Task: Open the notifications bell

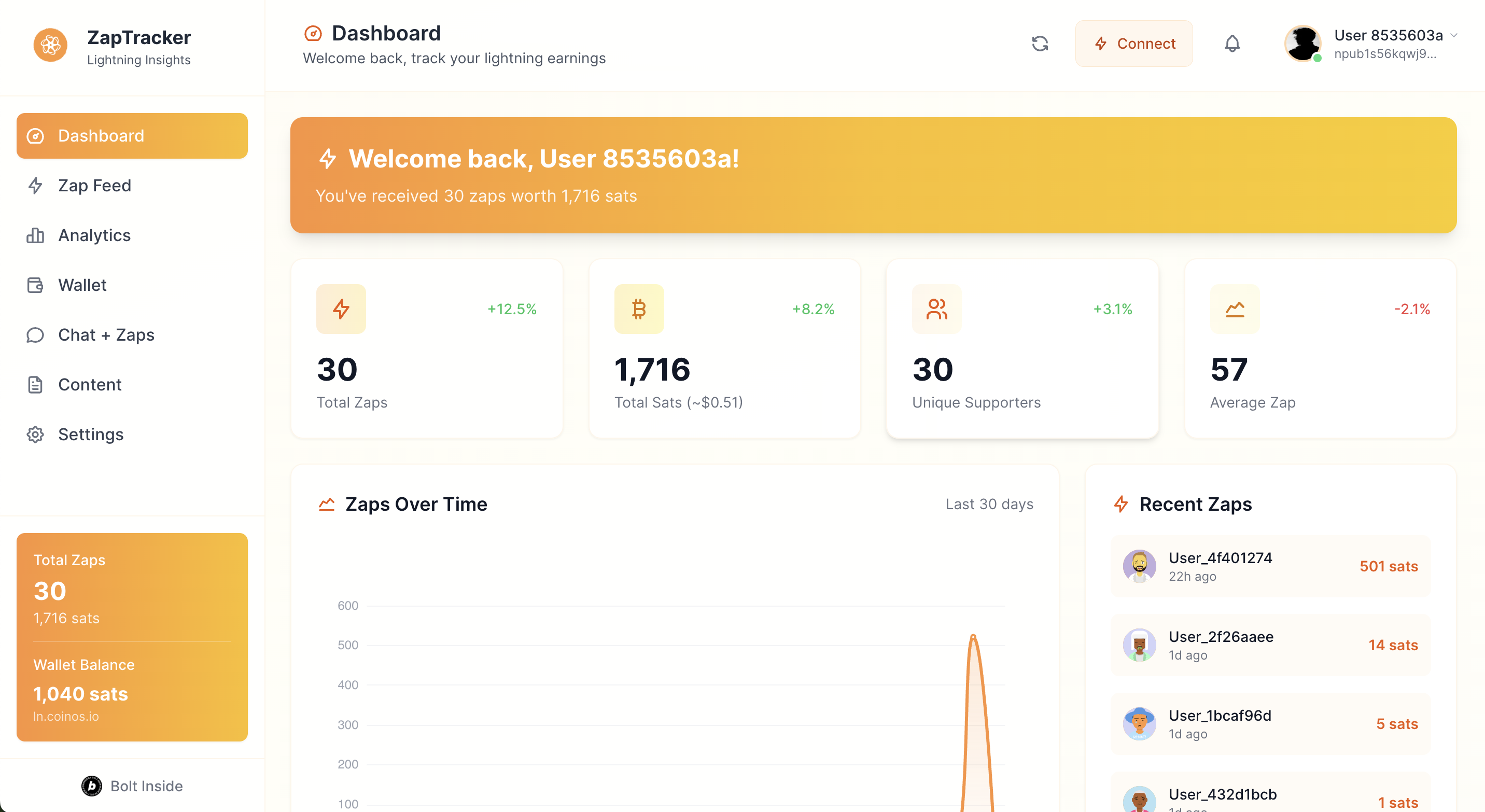Action: point(1232,44)
